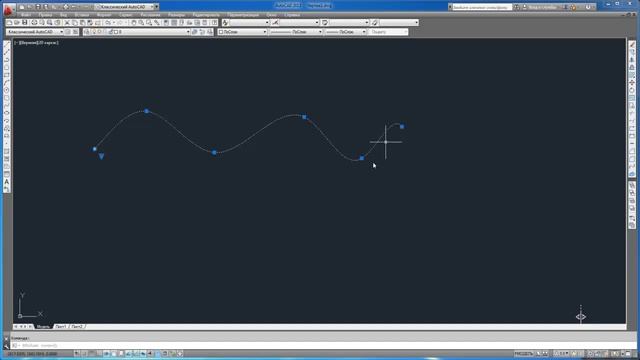This screenshot has height=360, width=640.
Task: Click the Make Object's Layer Current icon
Action: [x=195, y=32]
